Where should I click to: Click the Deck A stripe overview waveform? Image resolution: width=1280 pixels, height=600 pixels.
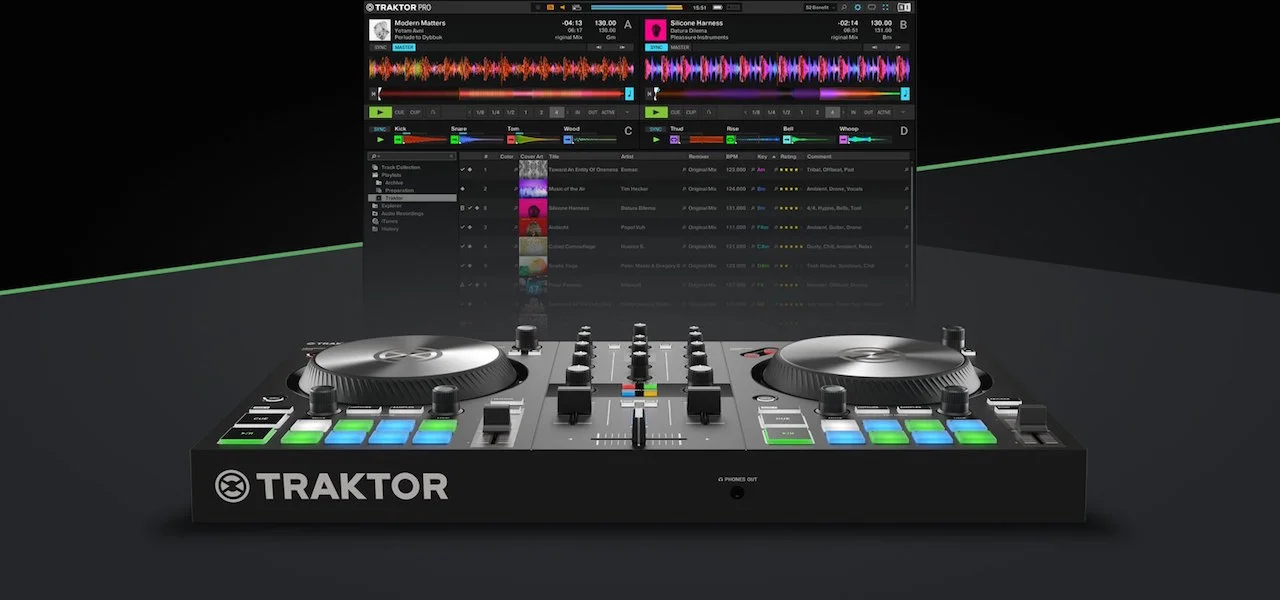(x=500, y=93)
